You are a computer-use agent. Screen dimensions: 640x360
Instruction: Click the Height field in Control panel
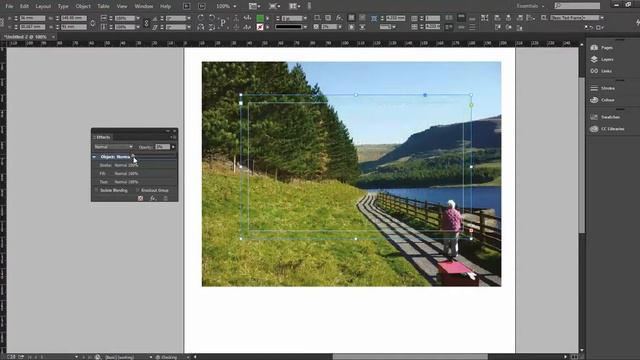[x=74, y=27]
